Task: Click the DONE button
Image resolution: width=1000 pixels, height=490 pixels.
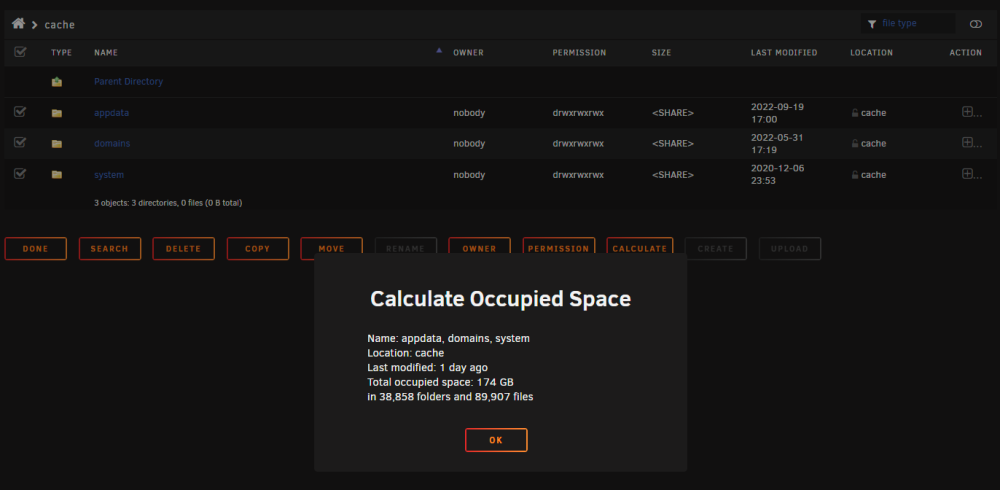Action: (x=36, y=249)
